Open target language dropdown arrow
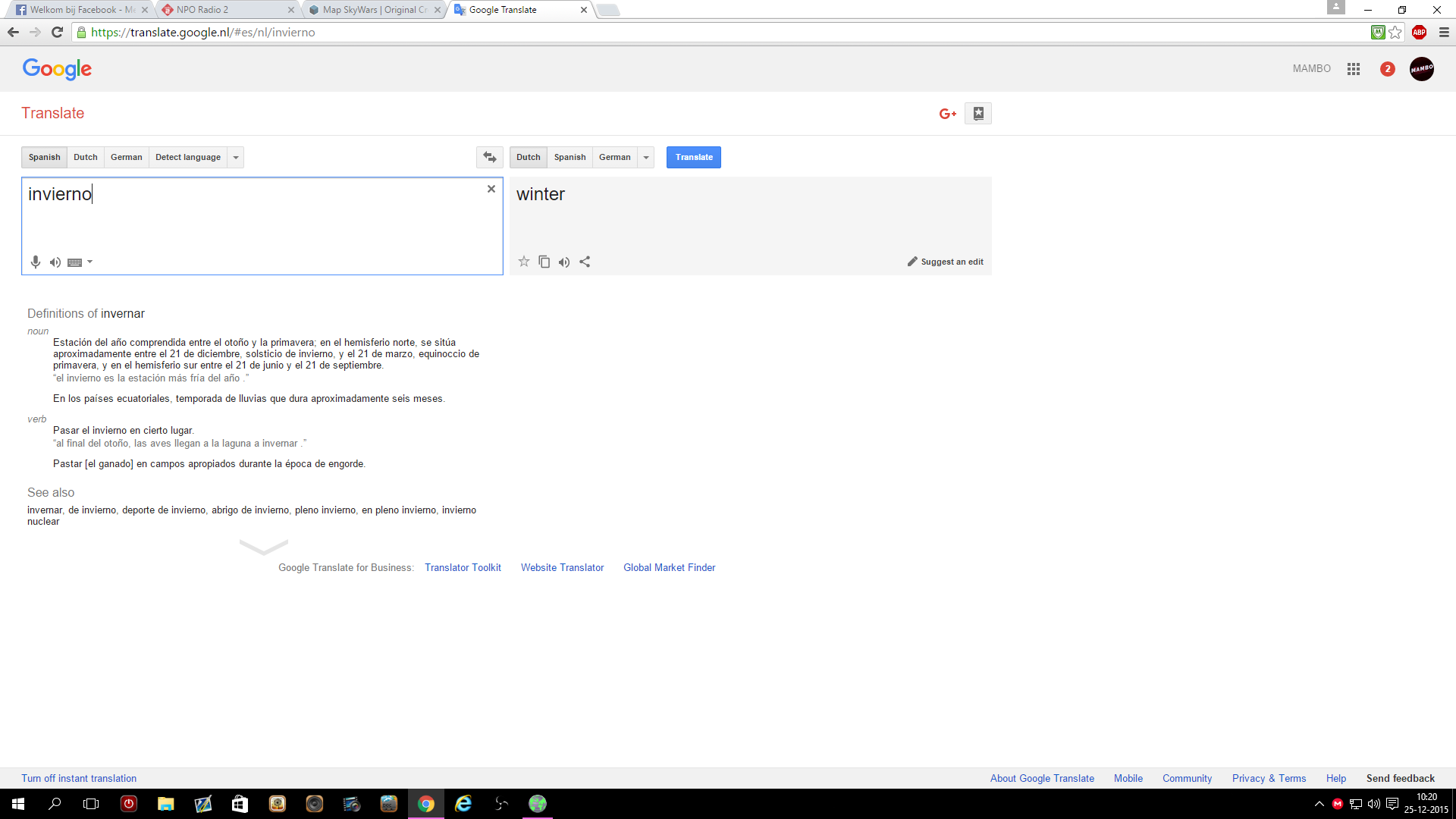The height and width of the screenshot is (819, 1456). point(646,157)
